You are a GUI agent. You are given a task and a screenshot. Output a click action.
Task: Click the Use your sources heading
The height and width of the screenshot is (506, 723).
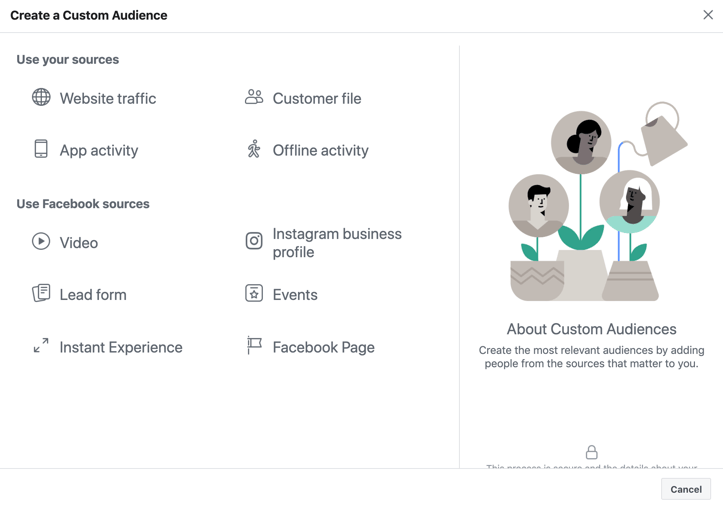(x=68, y=60)
